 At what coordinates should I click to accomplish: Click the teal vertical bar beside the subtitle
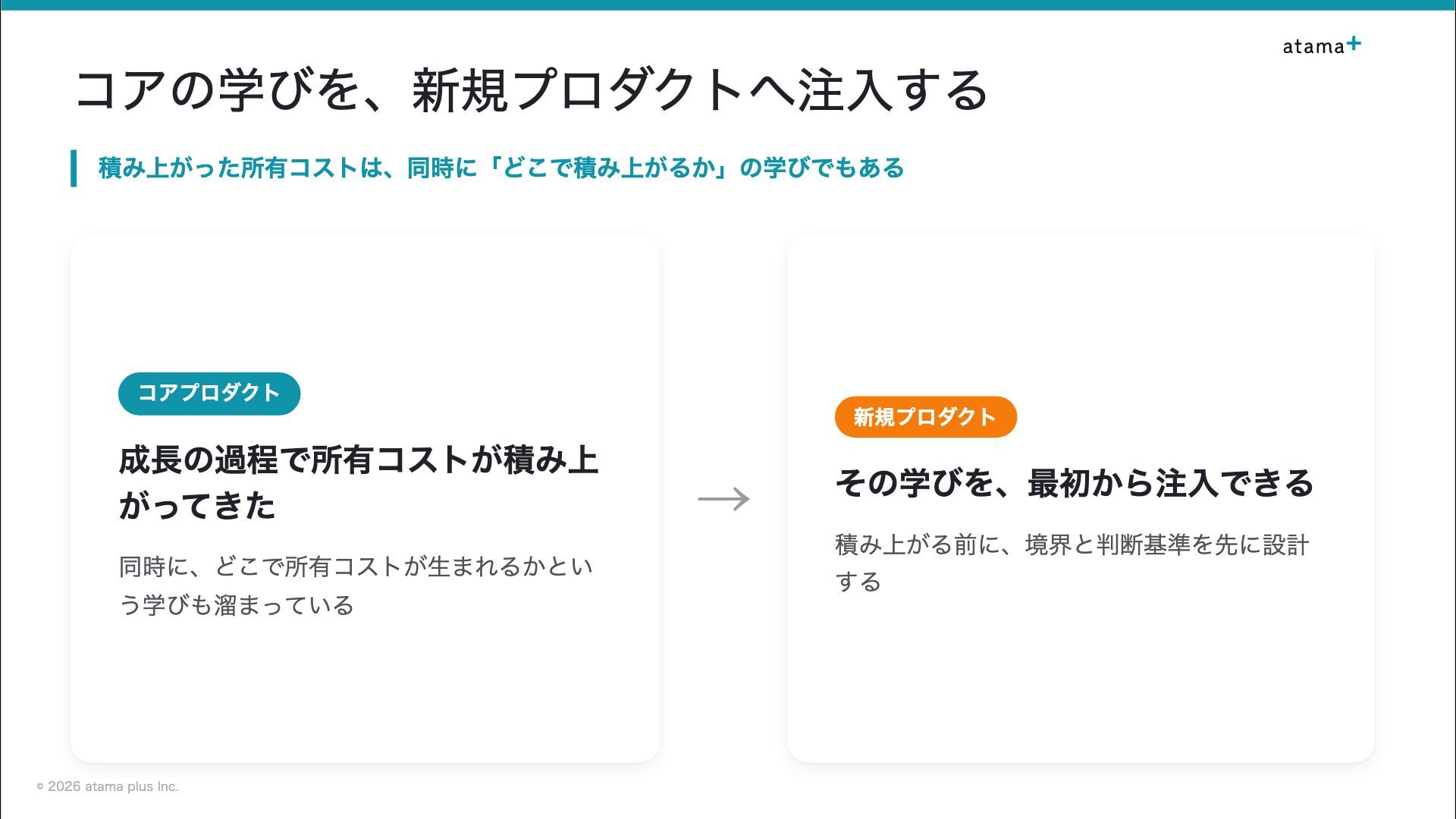pos(74,168)
